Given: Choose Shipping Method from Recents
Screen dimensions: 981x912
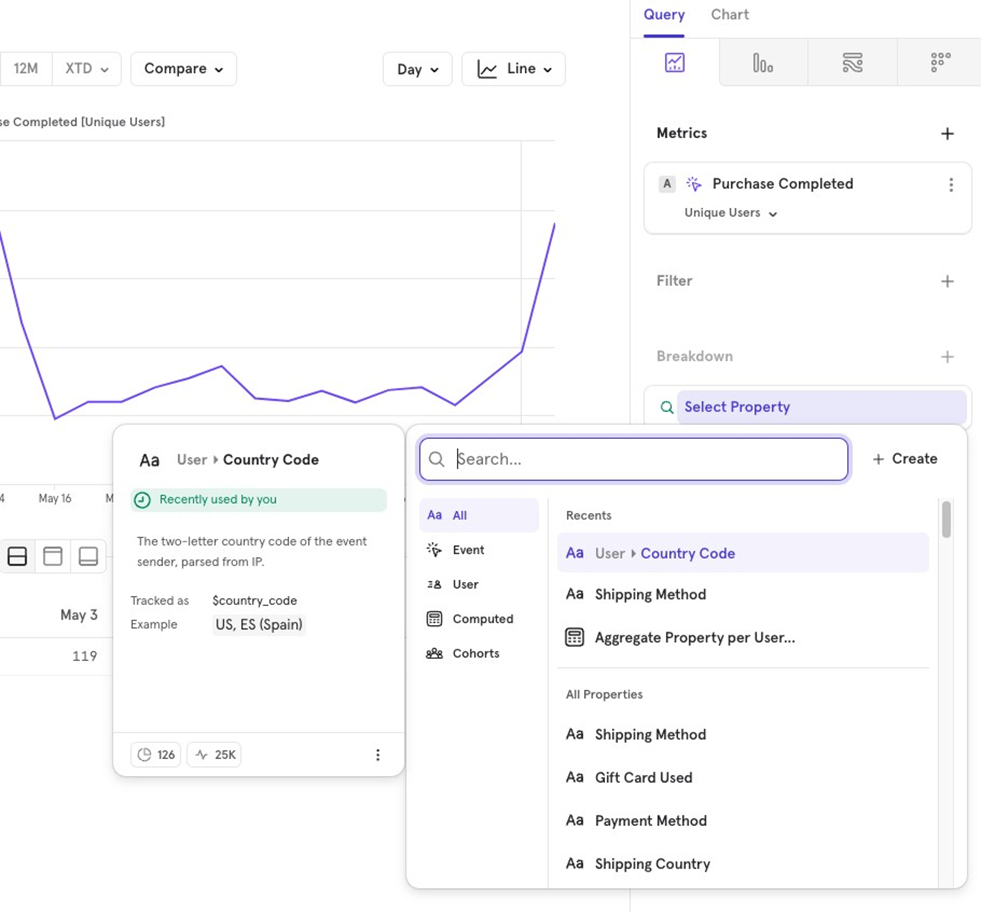Looking at the screenshot, I should click(x=650, y=594).
